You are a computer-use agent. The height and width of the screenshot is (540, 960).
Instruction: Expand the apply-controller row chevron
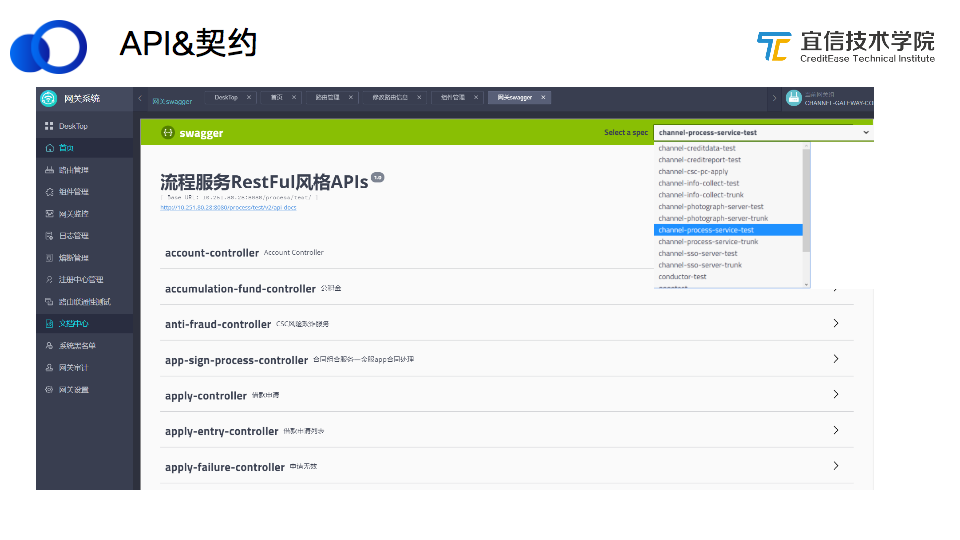(x=836, y=394)
